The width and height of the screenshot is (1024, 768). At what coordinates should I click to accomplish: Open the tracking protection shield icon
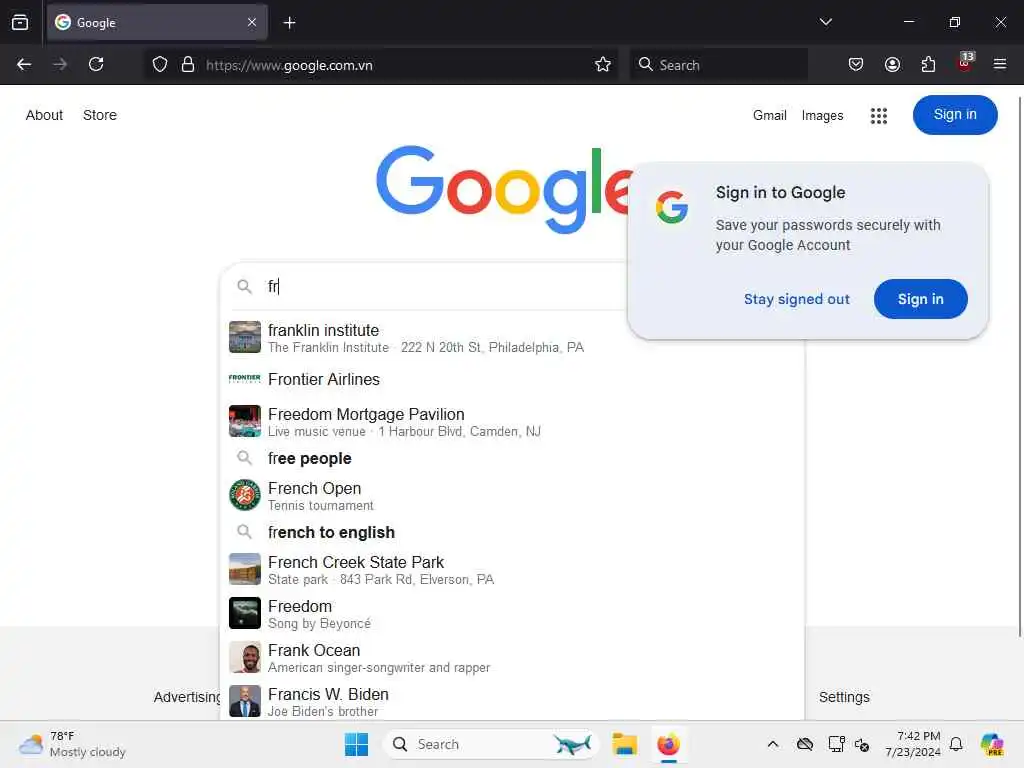click(160, 64)
